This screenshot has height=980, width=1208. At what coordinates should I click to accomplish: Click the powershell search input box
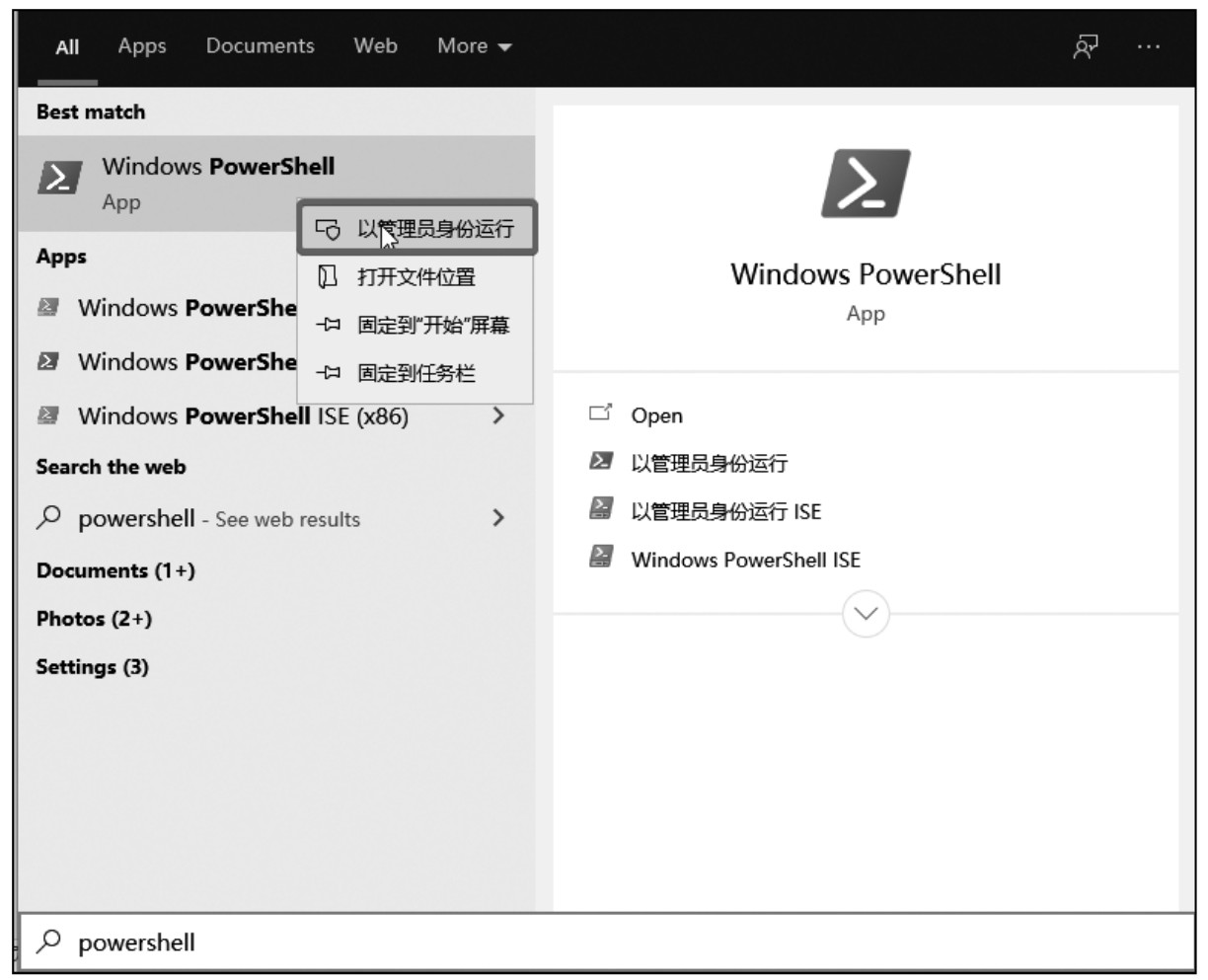pyautogui.click(x=607, y=942)
